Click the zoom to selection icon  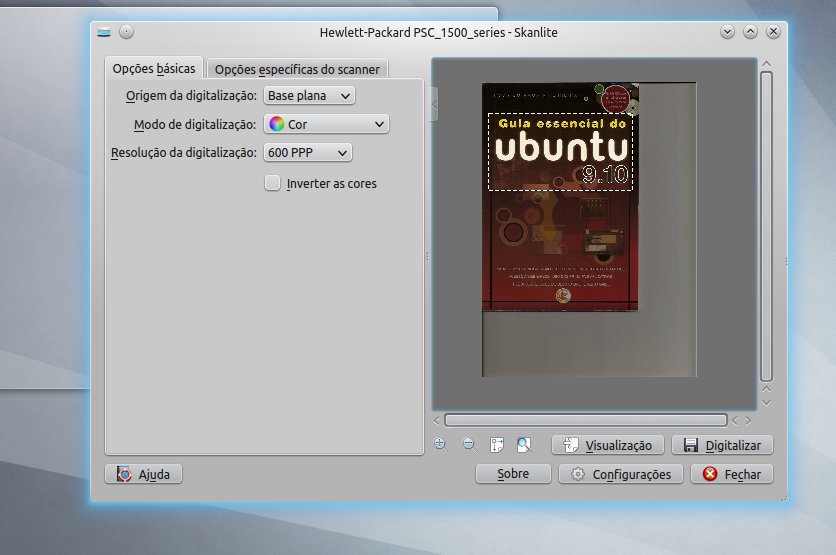tap(497, 445)
